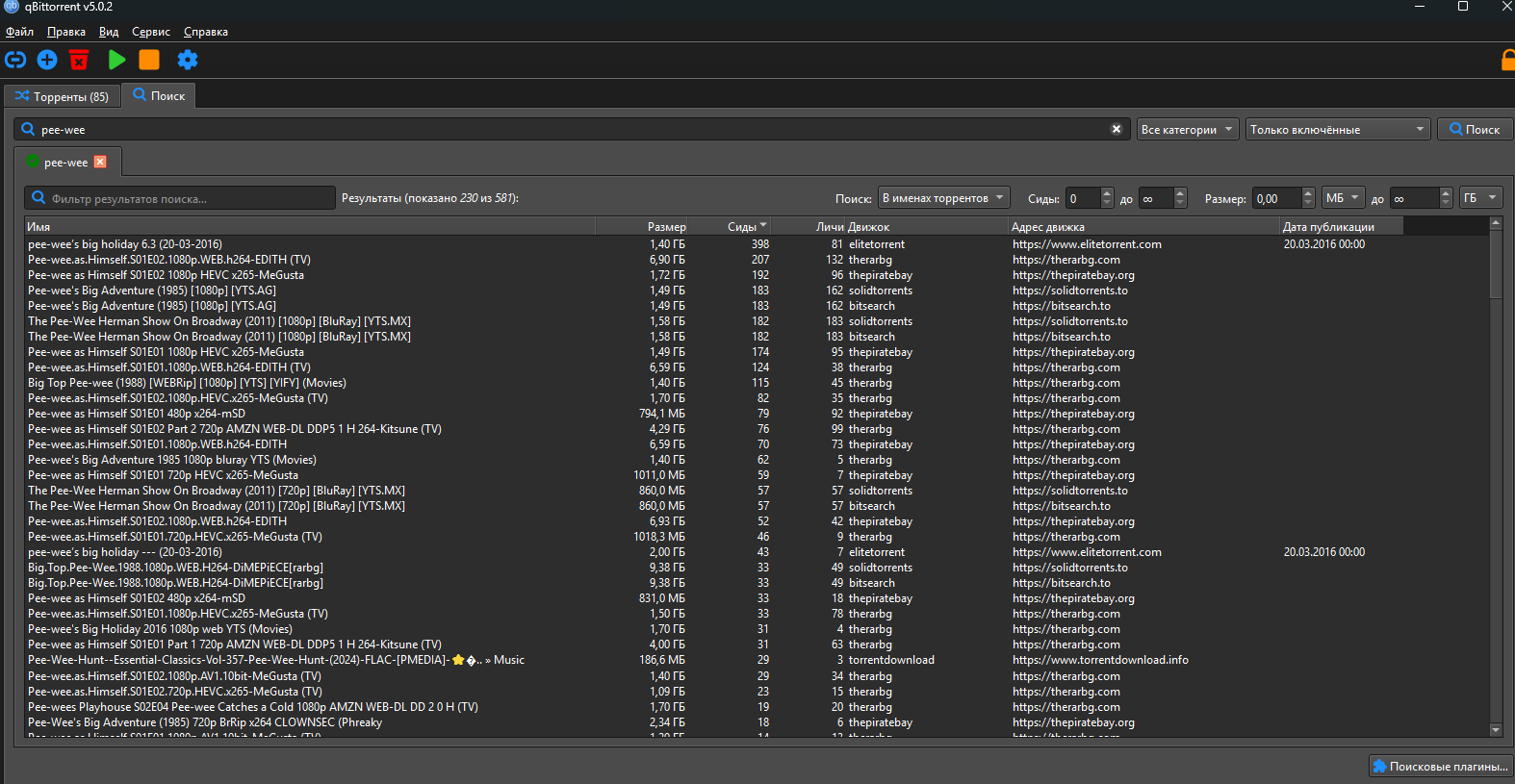This screenshot has width=1515, height=784.
Task: Open settings with the blue gear icon
Action: coord(188,60)
